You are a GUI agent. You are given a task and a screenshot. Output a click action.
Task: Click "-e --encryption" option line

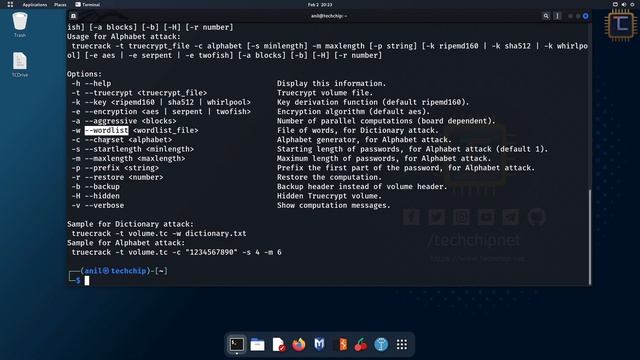coord(161,111)
